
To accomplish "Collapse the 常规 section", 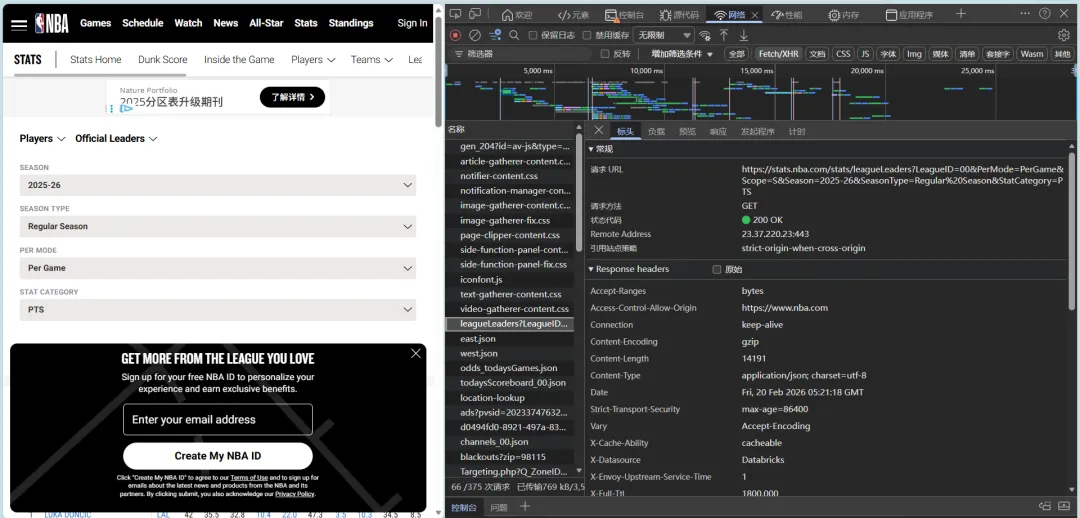I will point(600,149).
